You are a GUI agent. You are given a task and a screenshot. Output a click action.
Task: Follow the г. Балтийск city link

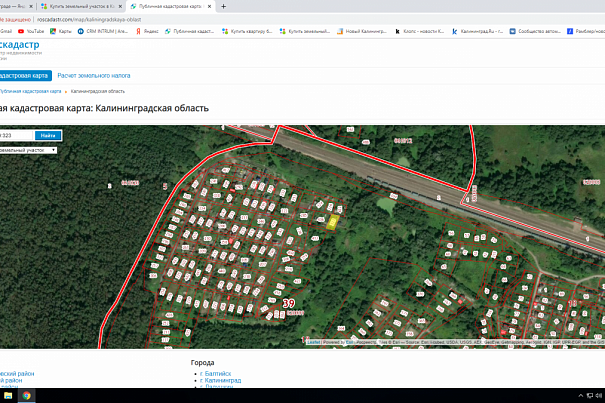click(x=220, y=373)
